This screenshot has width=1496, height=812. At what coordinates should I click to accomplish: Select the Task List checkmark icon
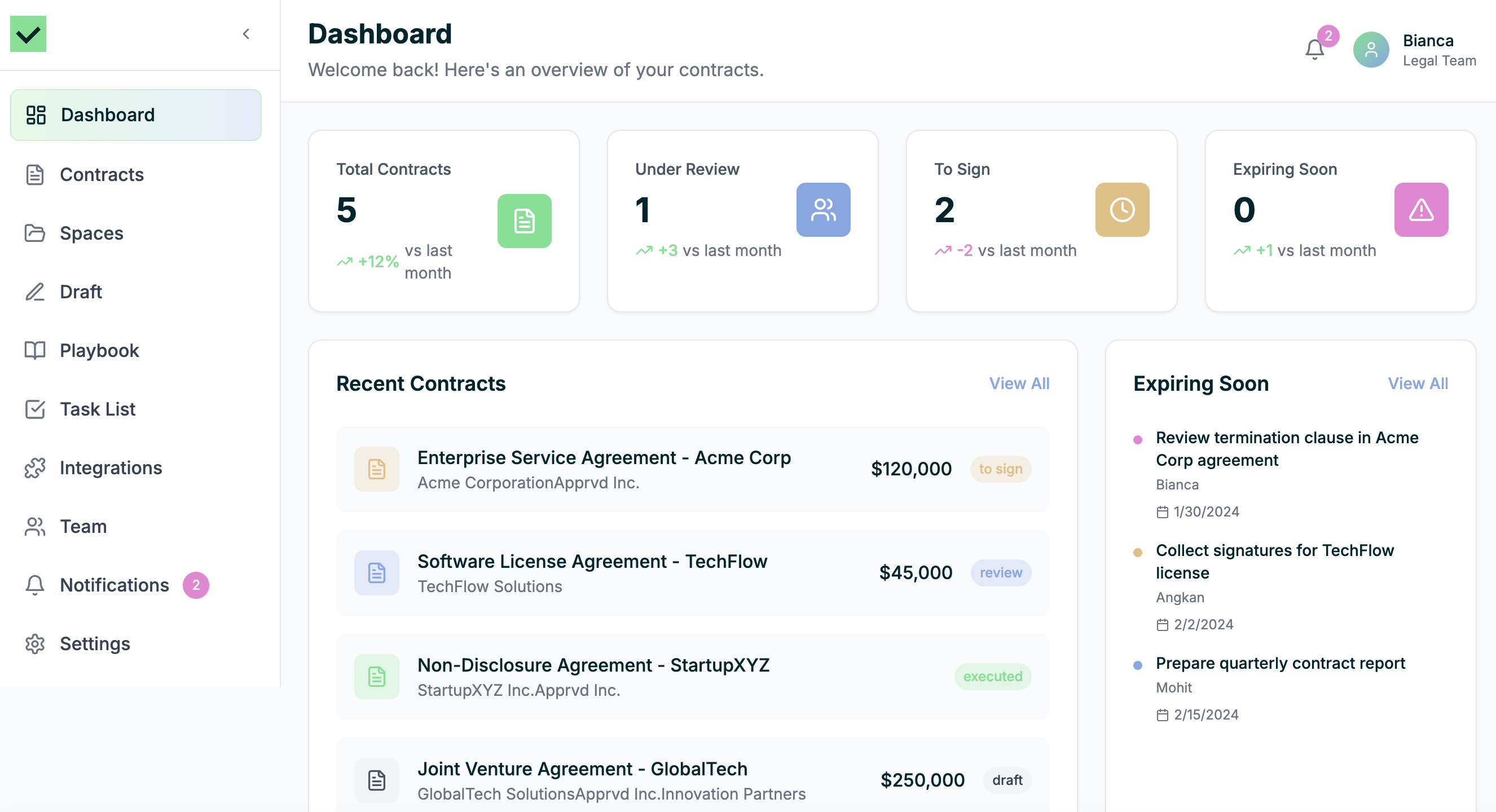click(x=35, y=409)
